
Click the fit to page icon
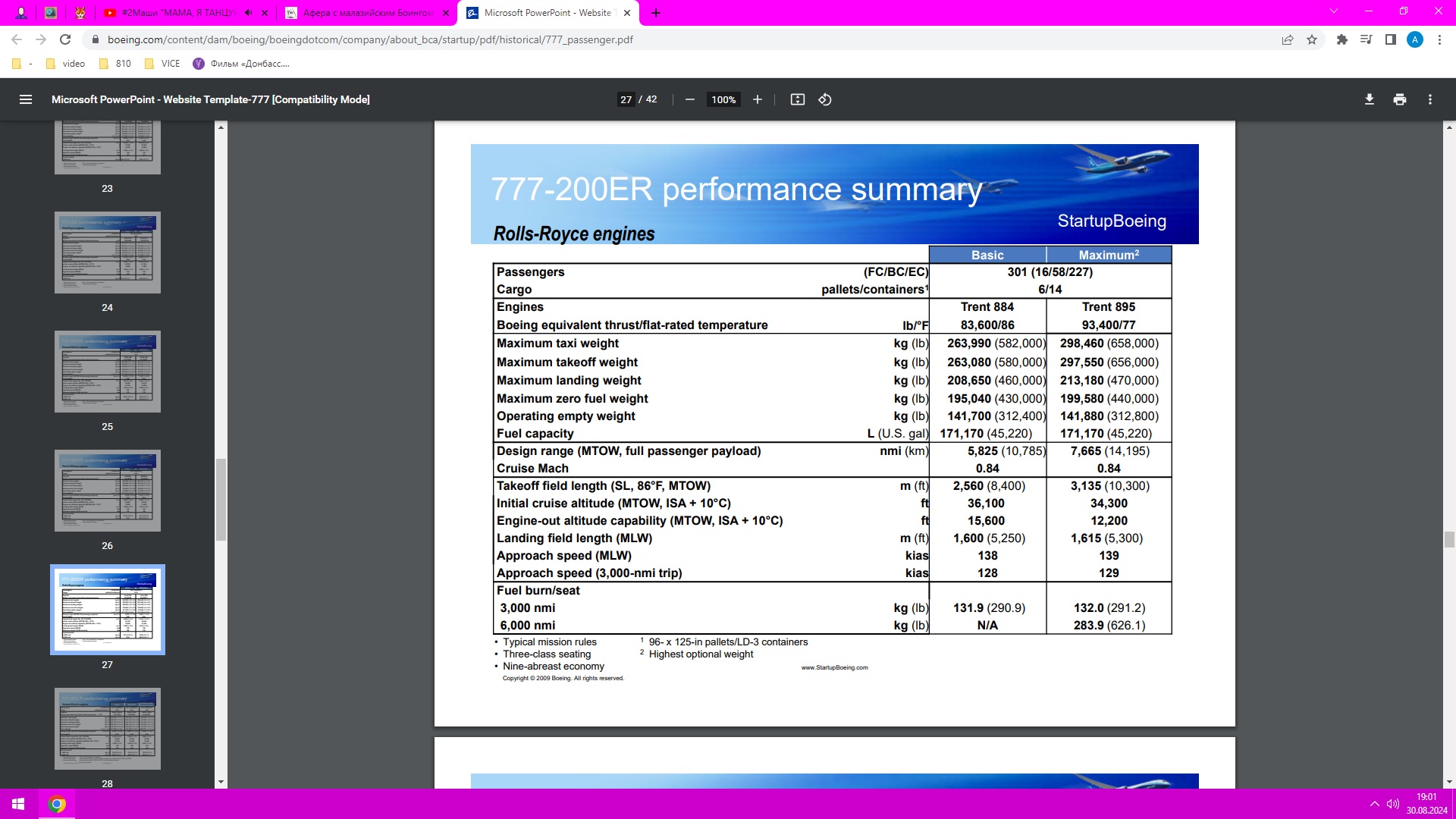[x=797, y=99]
